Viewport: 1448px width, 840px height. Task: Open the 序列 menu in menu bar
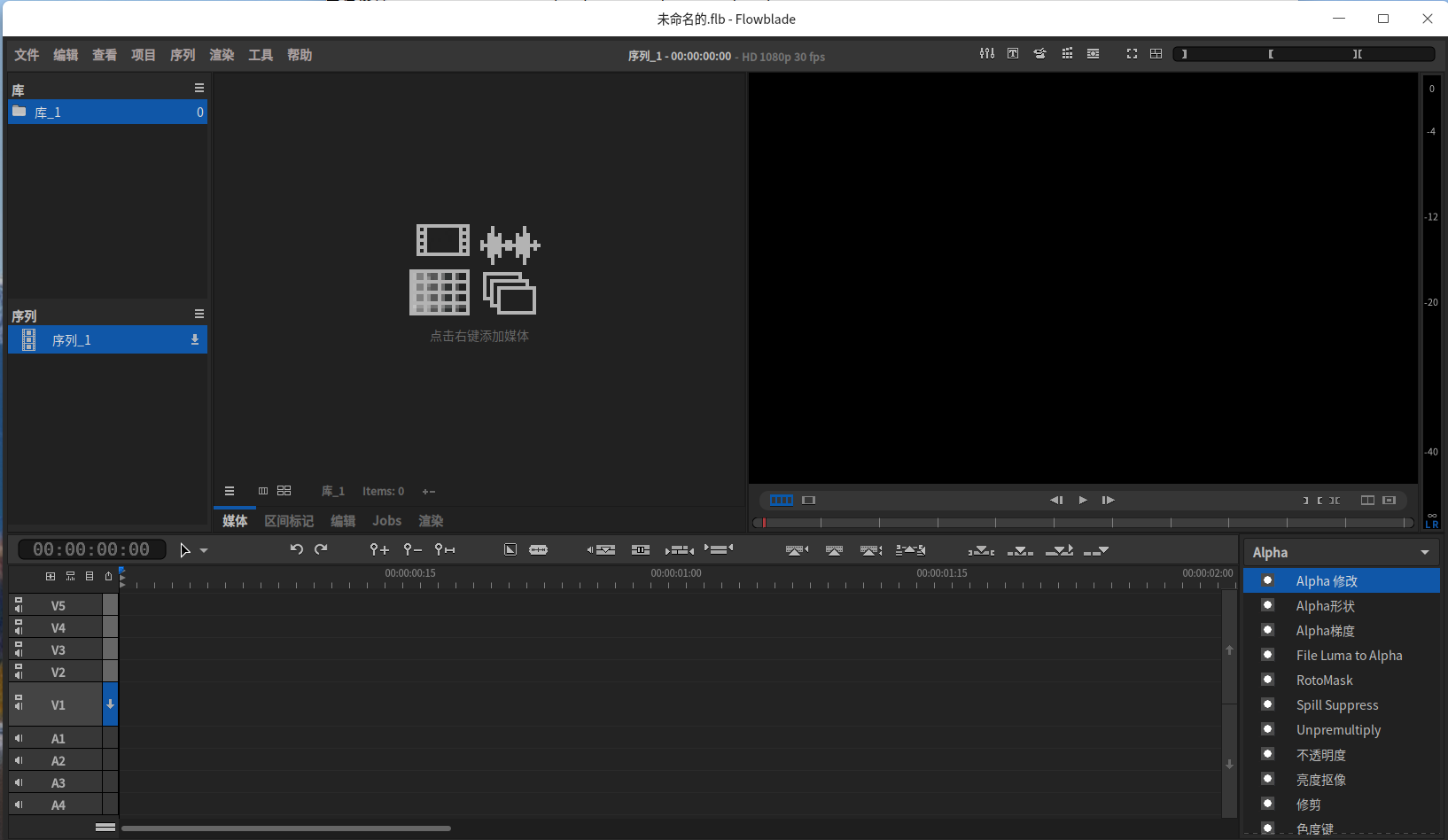click(x=183, y=55)
